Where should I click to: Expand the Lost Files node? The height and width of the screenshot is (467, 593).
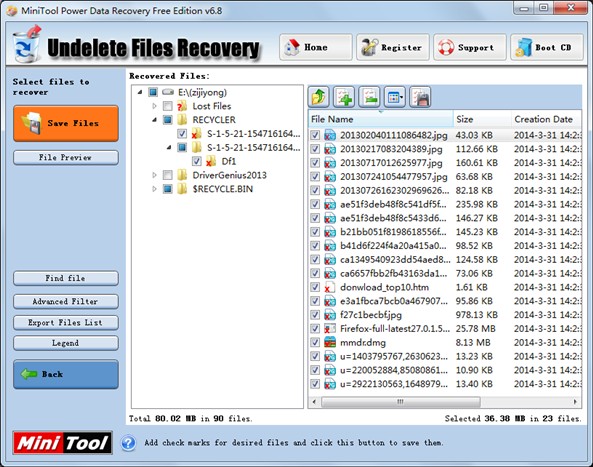tap(154, 106)
